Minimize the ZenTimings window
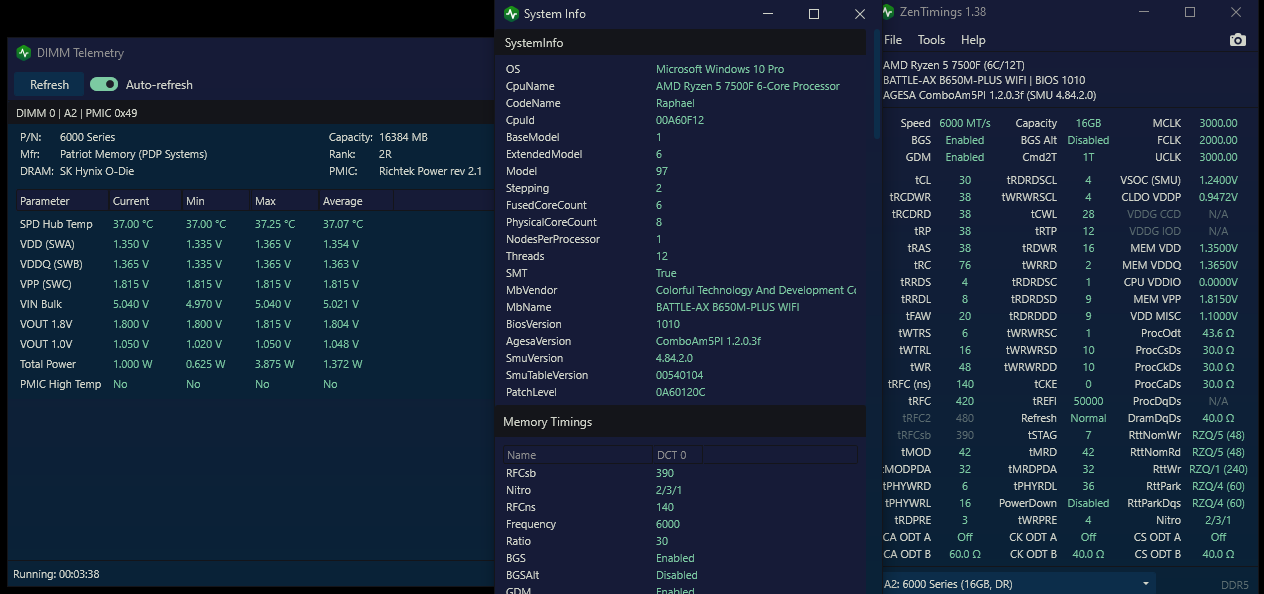 pos(1145,12)
